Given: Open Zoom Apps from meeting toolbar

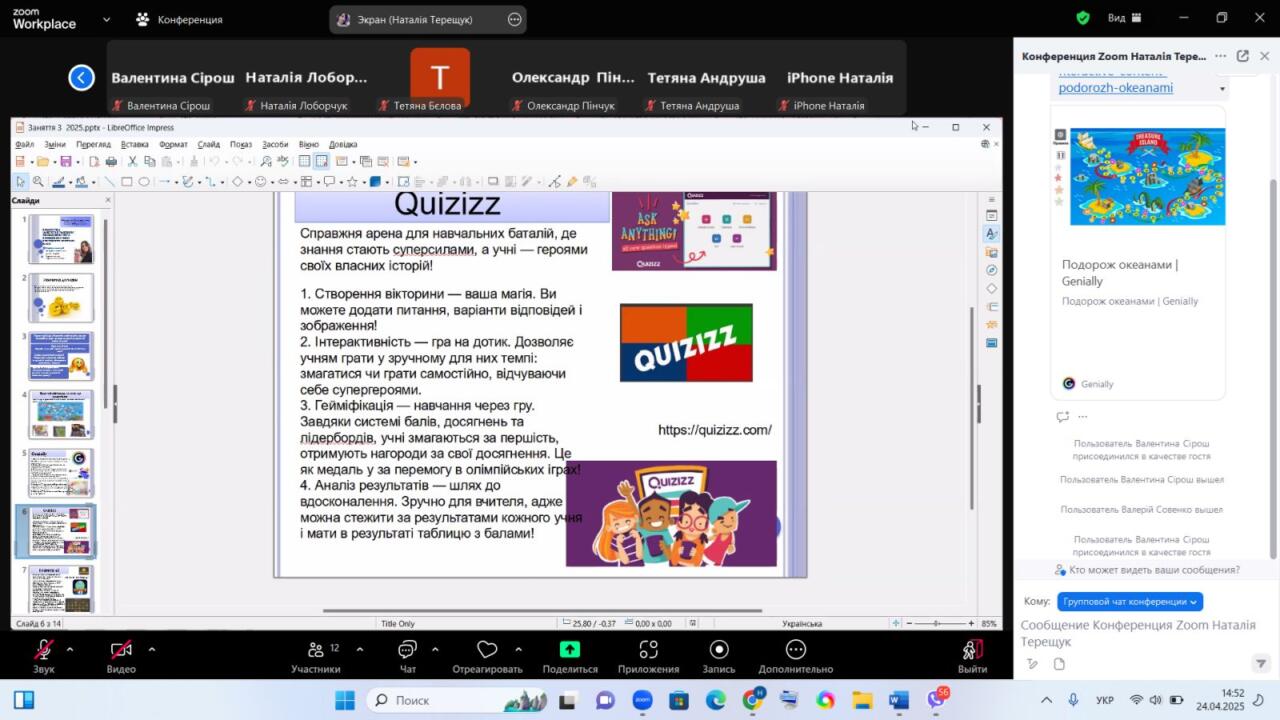Looking at the screenshot, I should pos(648,655).
